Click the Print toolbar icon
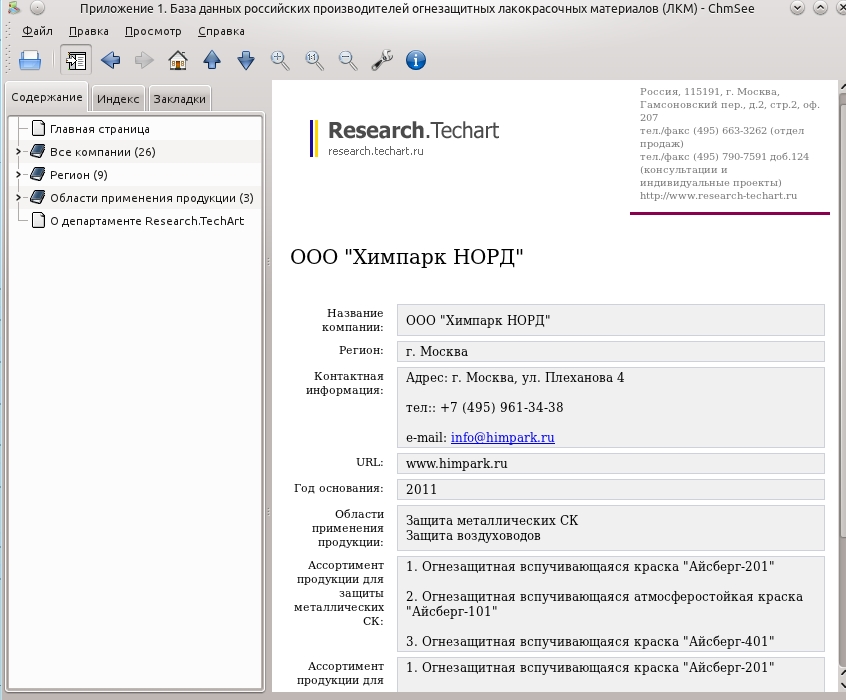The image size is (846, 700). [30, 60]
